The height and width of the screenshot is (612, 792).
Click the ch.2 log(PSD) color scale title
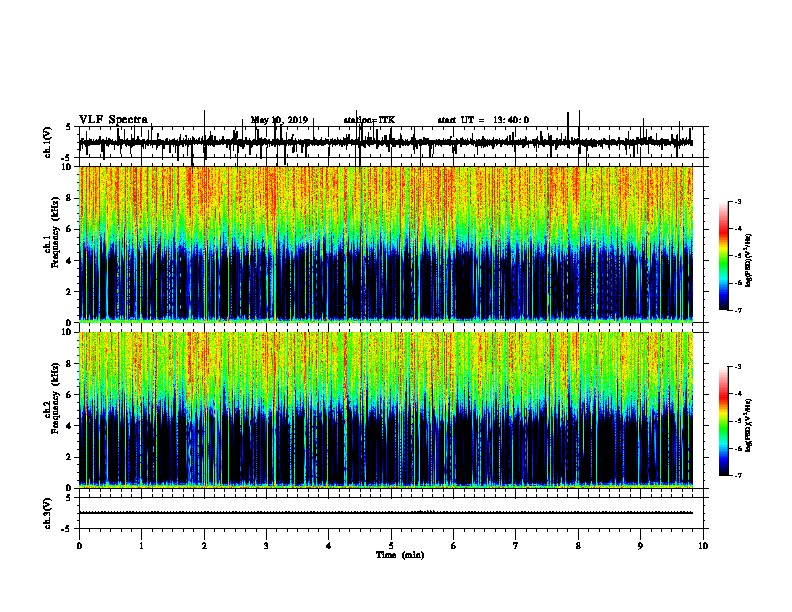(x=749, y=425)
